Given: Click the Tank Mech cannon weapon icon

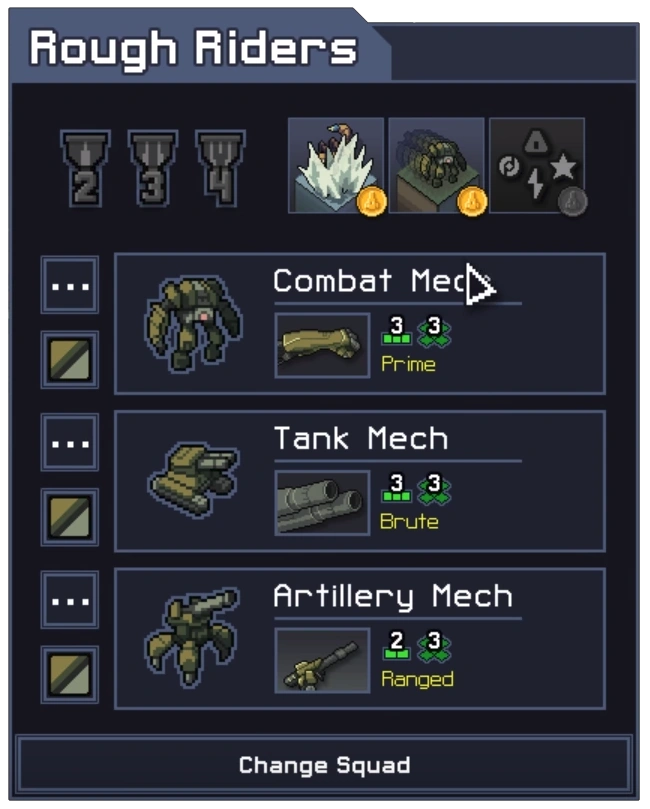Looking at the screenshot, I should click(x=322, y=503).
